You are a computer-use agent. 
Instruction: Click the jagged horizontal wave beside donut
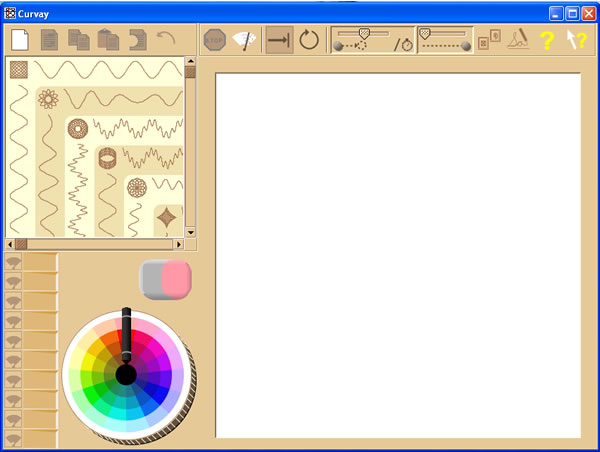(138, 129)
